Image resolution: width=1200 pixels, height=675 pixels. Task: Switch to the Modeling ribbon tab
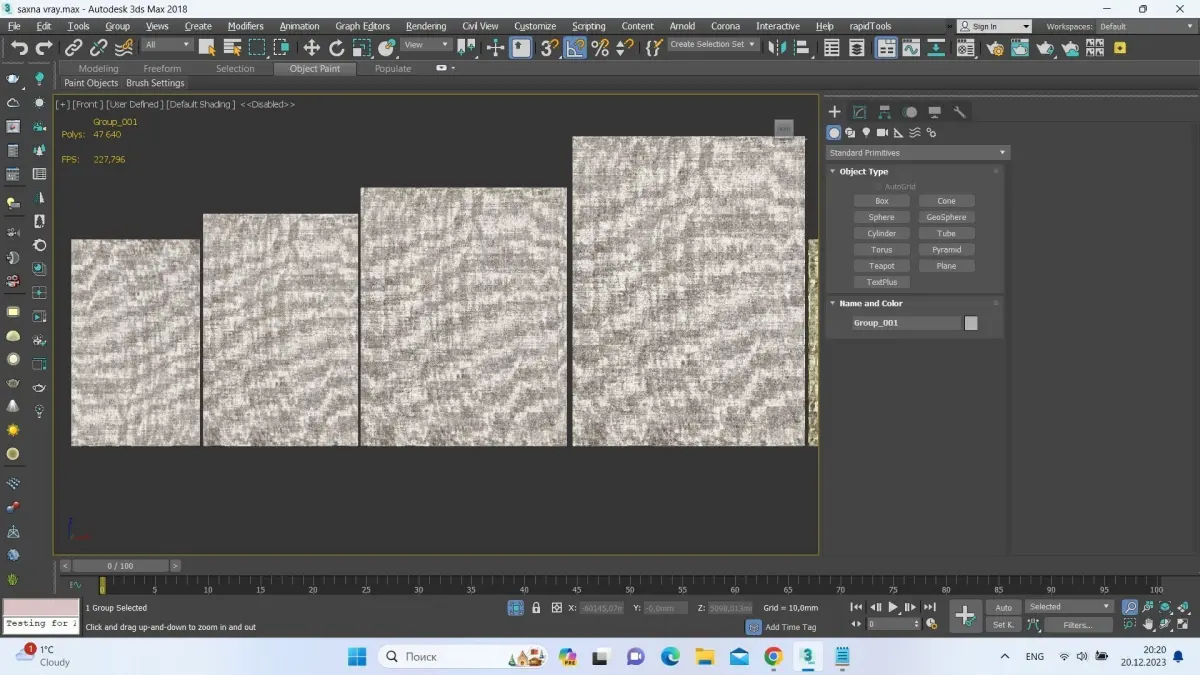(98, 69)
